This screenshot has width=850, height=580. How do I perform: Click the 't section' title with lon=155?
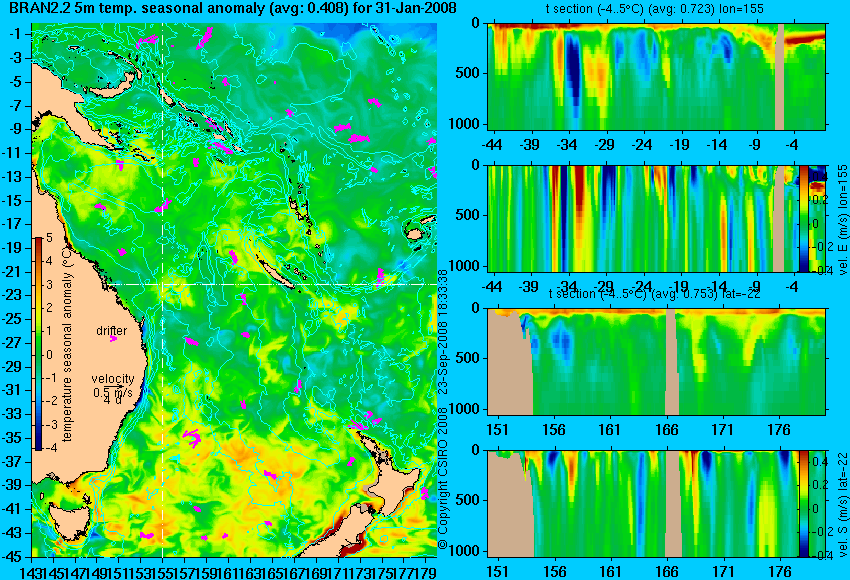pyautogui.click(x=655, y=9)
